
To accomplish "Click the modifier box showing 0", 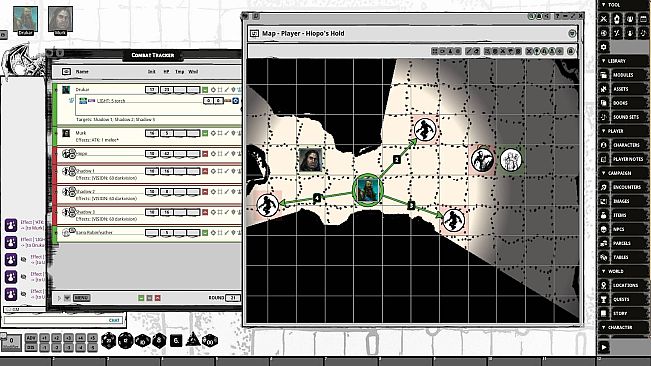I will (x=11, y=342).
